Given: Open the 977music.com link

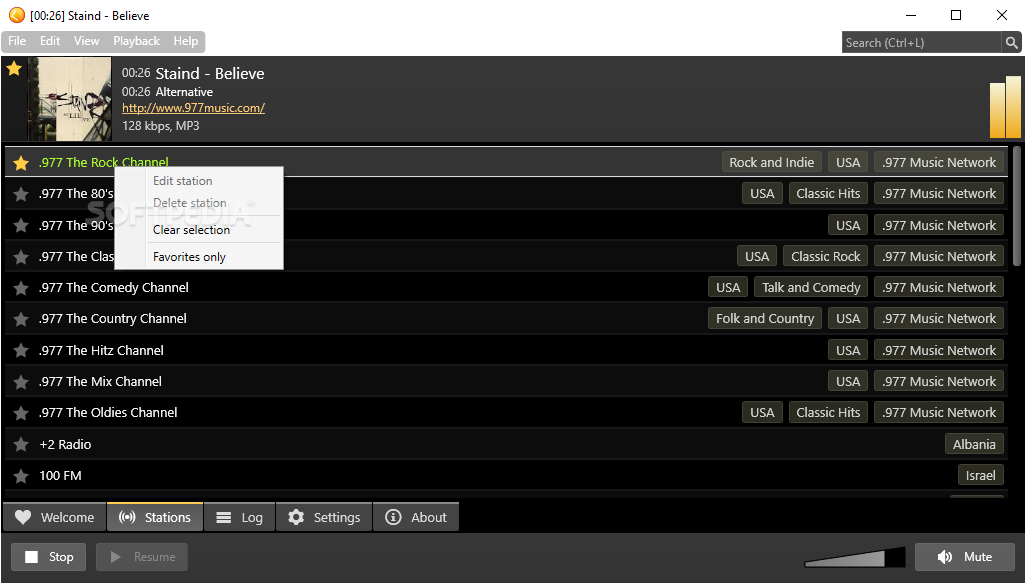Looking at the screenshot, I should (x=193, y=108).
